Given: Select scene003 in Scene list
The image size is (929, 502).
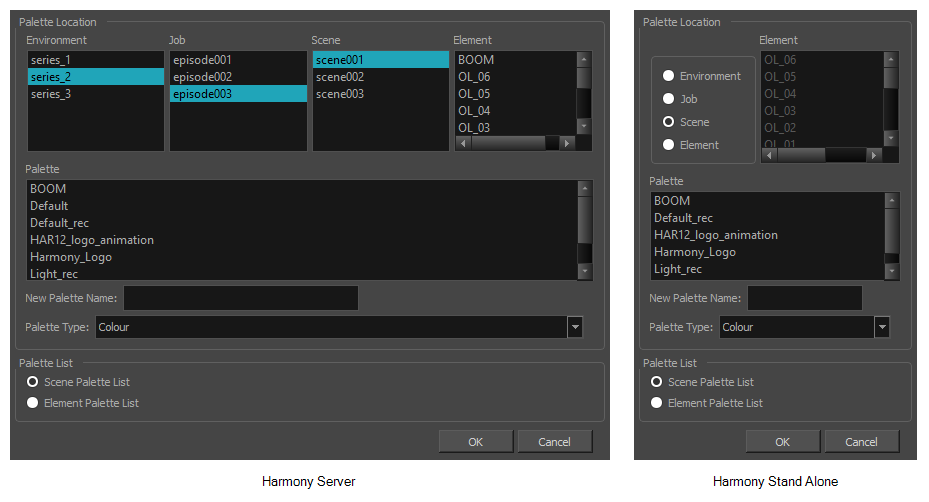Looking at the screenshot, I should coord(339,94).
